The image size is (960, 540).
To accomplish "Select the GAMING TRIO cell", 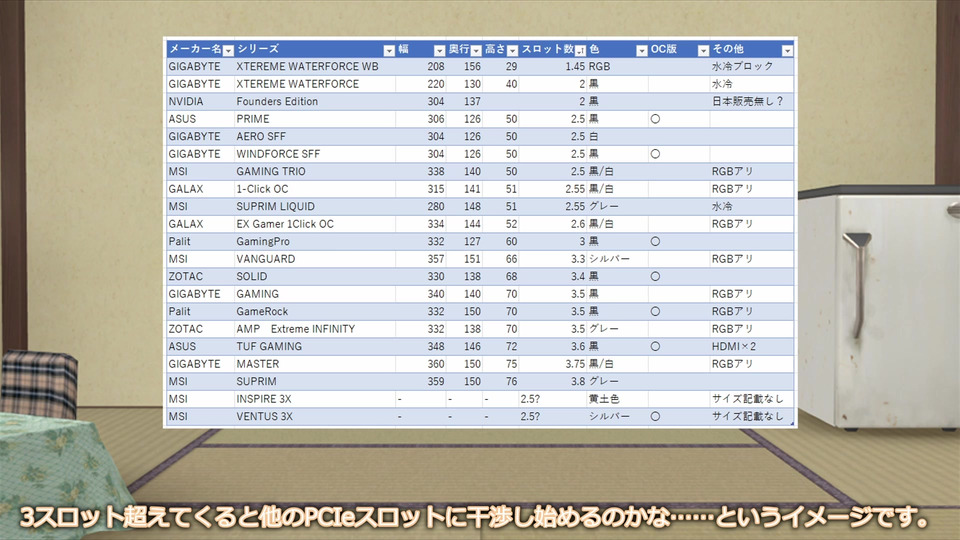I will (315, 171).
